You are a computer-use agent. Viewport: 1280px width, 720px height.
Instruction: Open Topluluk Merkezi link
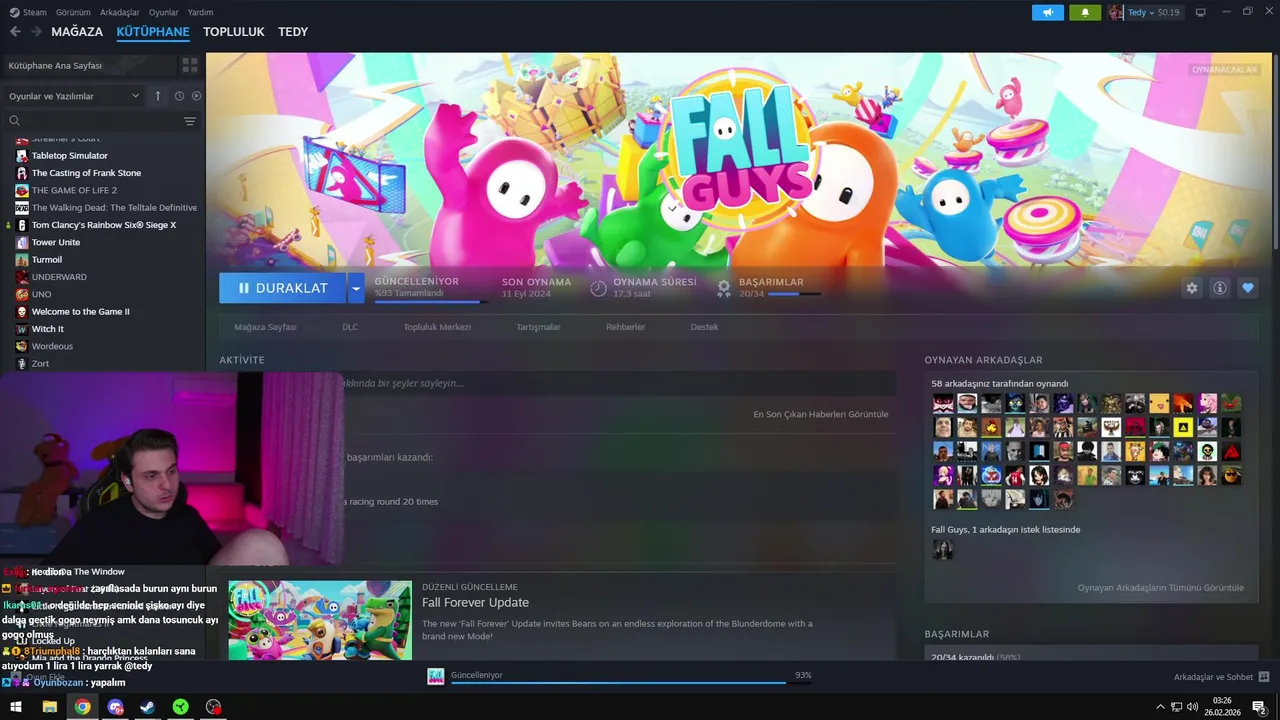[437, 327]
